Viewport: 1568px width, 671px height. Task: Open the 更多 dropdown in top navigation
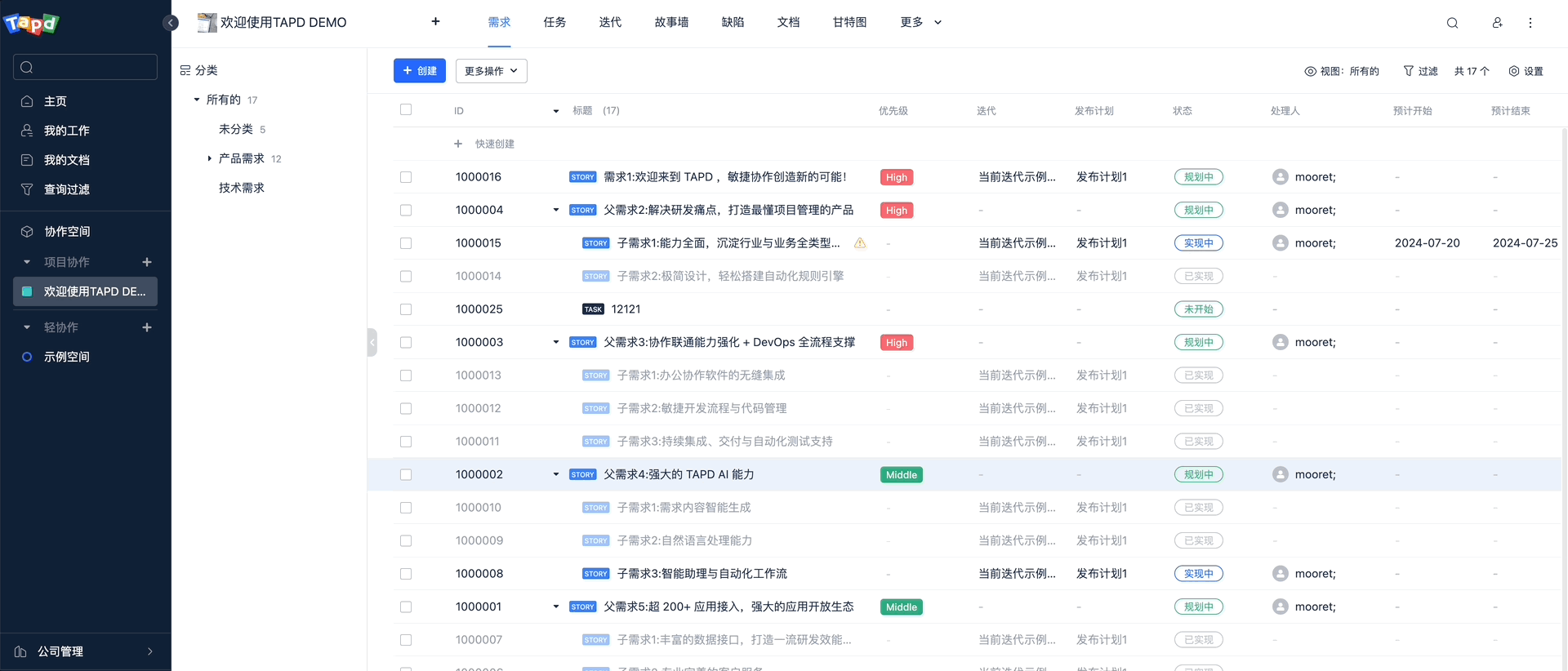coord(920,22)
